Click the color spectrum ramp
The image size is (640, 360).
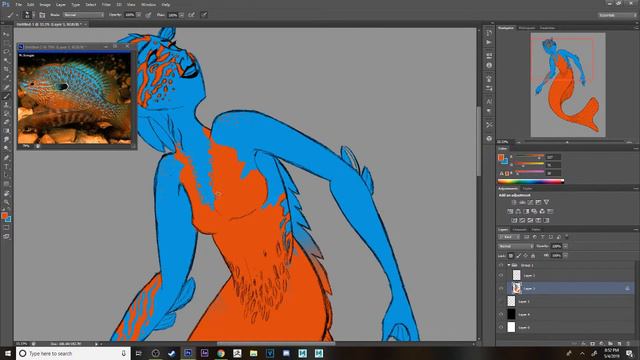click(x=531, y=181)
